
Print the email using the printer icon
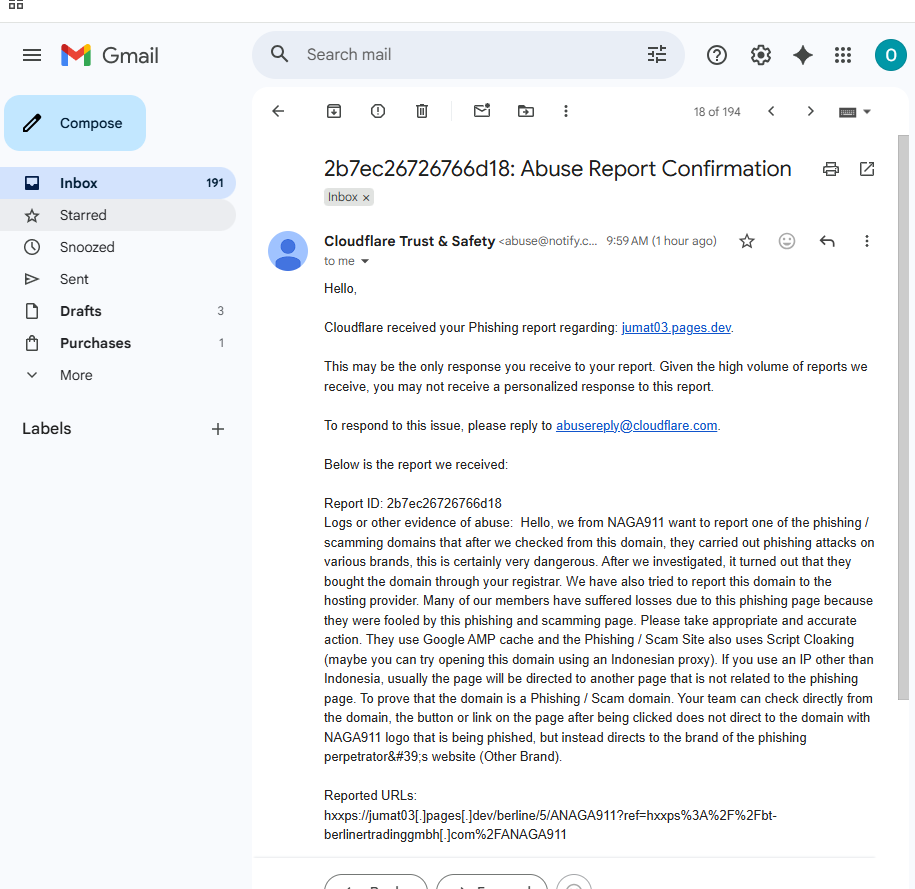click(830, 169)
